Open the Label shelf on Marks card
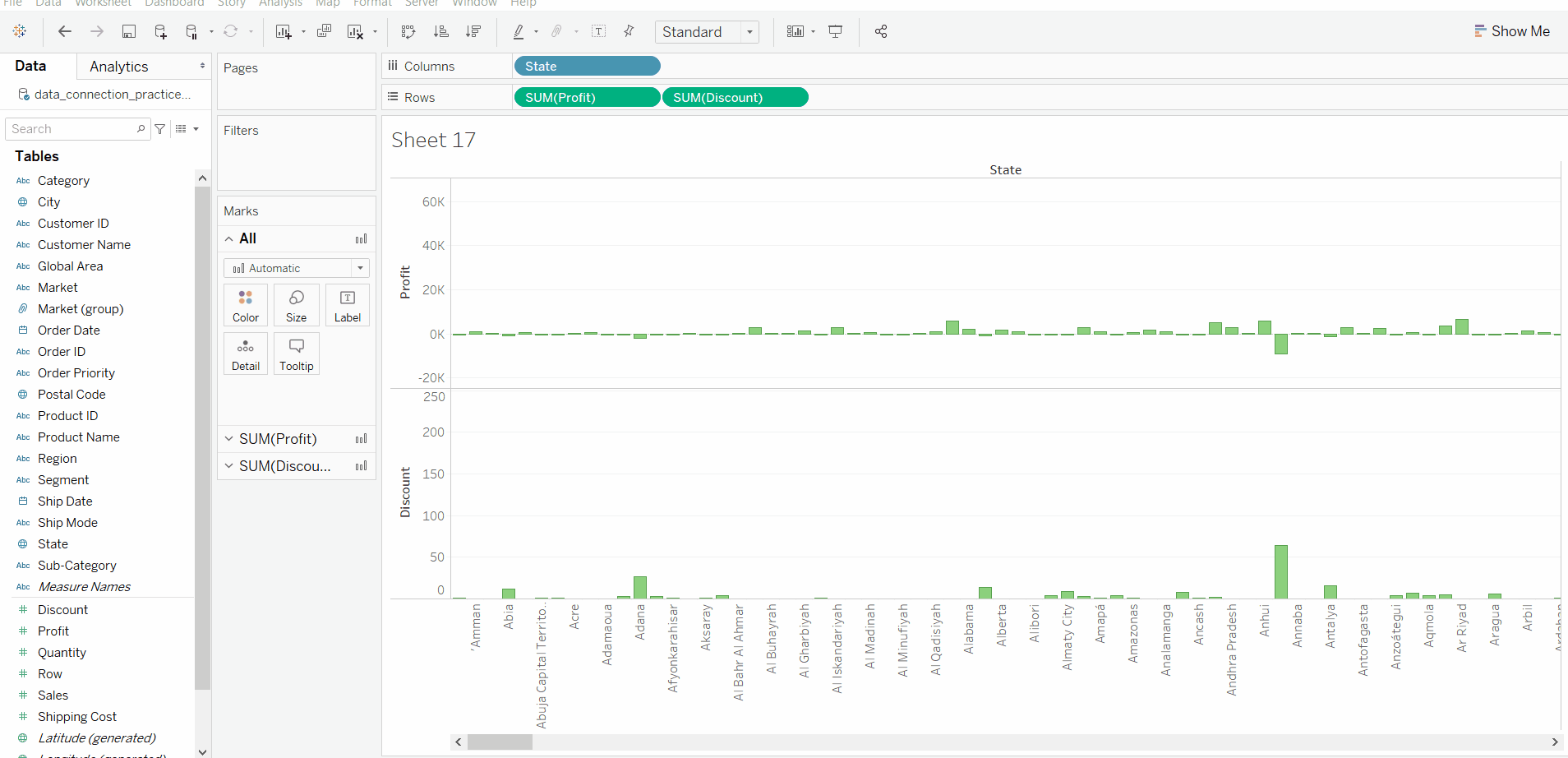Image resolution: width=1568 pixels, height=758 pixels. point(347,304)
